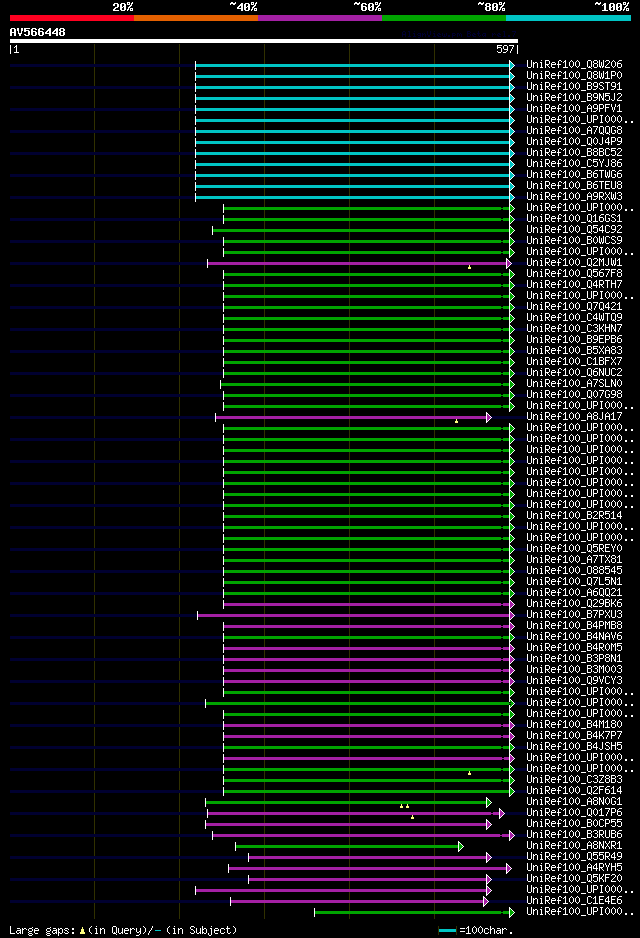Select the UniRef100_B4PMB8 label
This screenshot has width=640, height=938.
click(574, 626)
